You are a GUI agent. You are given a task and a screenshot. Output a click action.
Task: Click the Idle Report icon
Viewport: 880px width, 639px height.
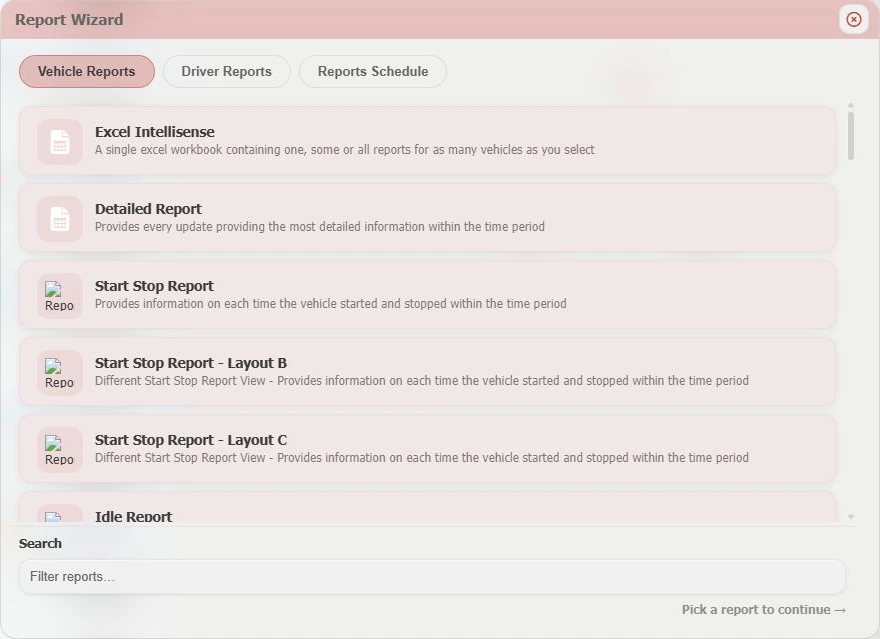tap(59, 513)
